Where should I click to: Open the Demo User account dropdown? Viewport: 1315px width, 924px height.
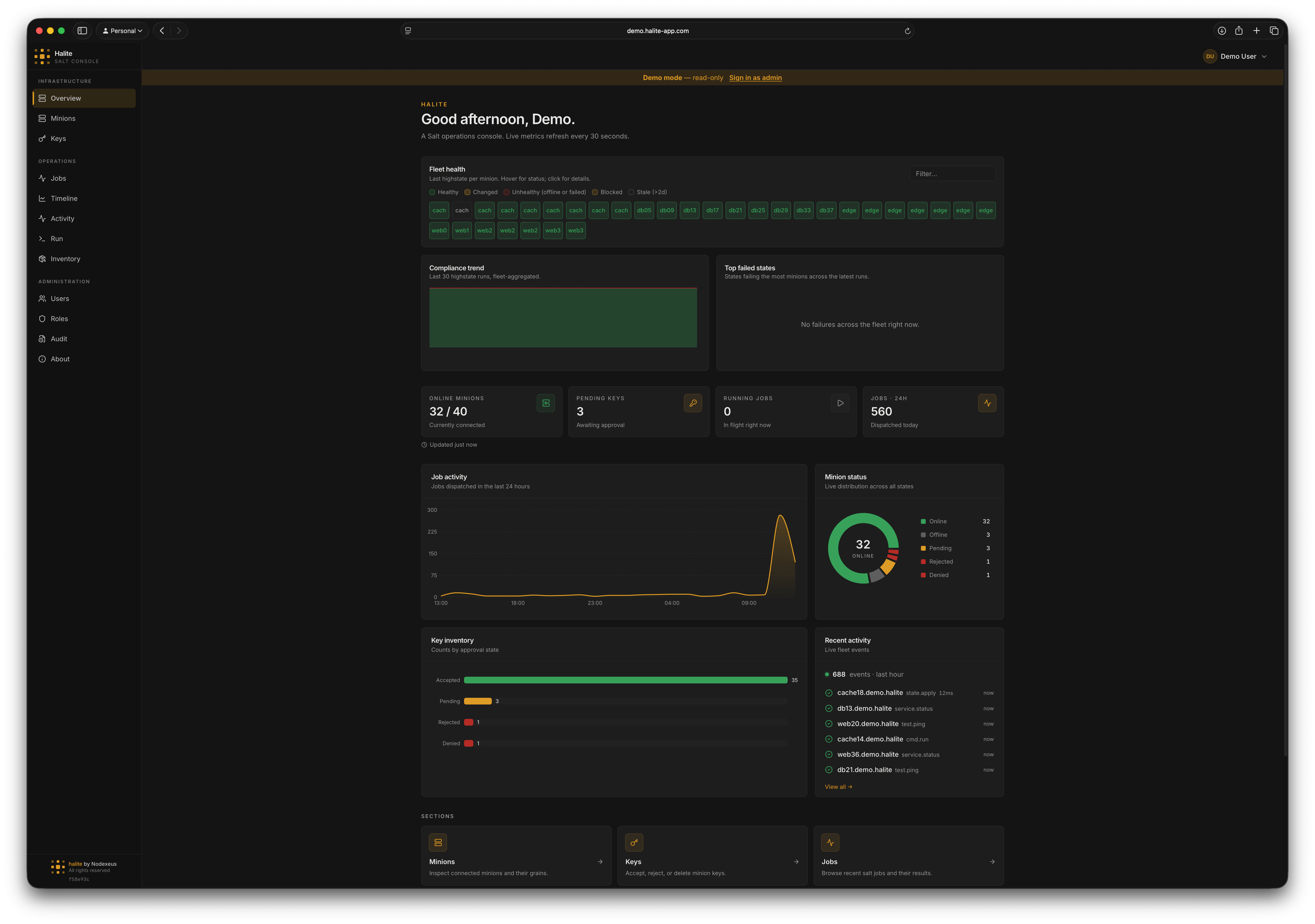pyautogui.click(x=1234, y=56)
